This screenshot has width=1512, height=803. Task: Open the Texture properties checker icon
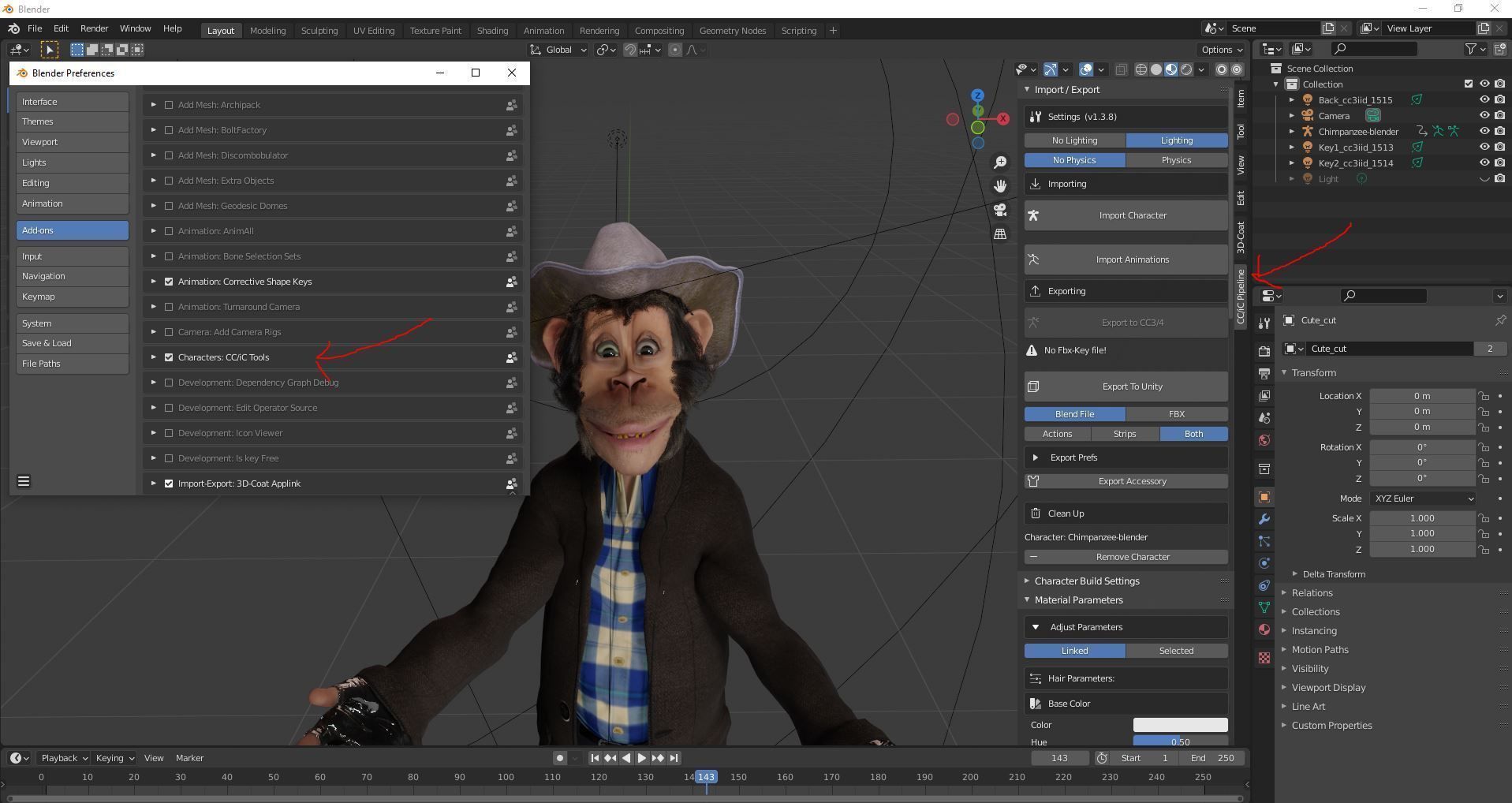[1264, 658]
